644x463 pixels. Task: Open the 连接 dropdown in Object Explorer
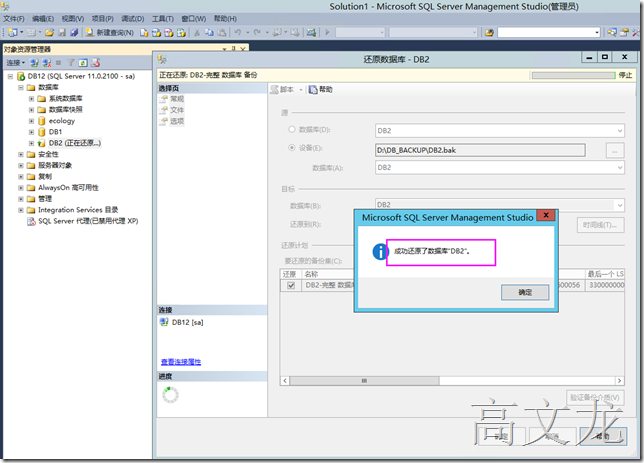(x=16, y=62)
